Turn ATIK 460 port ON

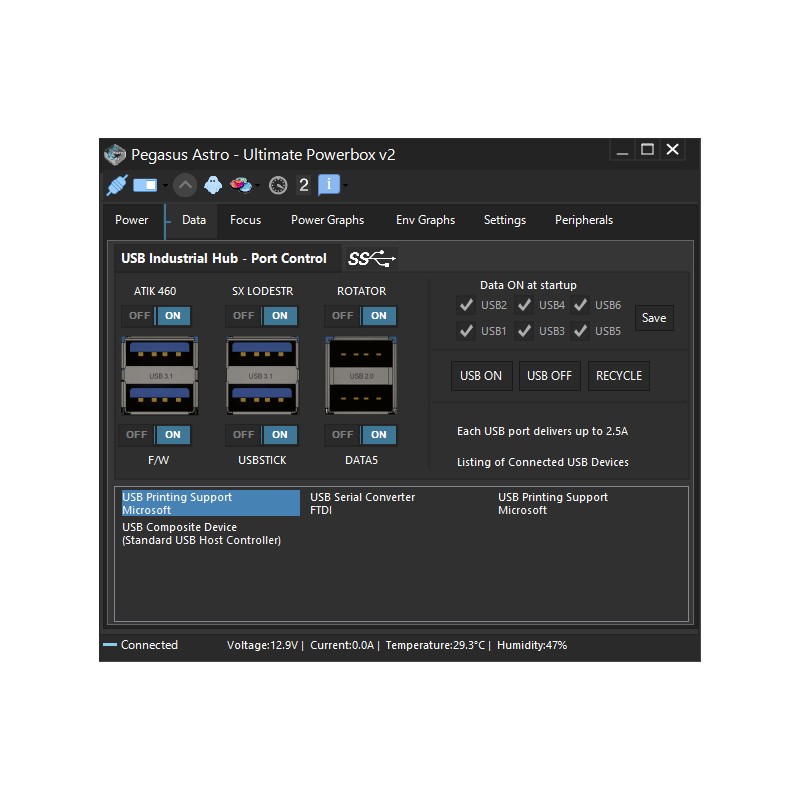[x=173, y=316]
